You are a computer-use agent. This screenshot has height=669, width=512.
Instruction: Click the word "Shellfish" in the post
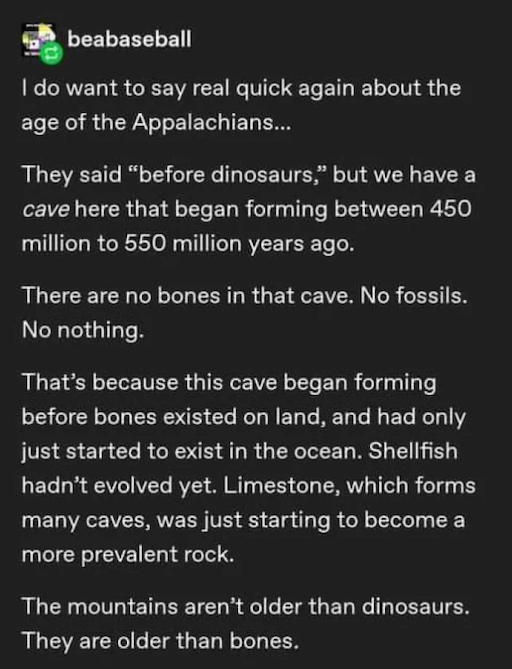[413, 451]
